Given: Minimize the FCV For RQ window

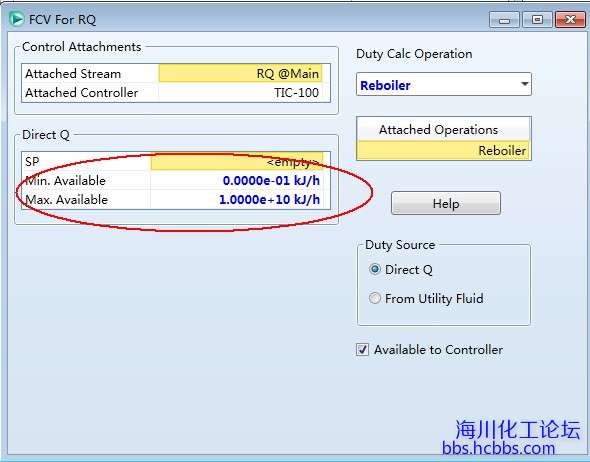Looking at the screenshot, I should pyautogui.click(x=504, y=20).
